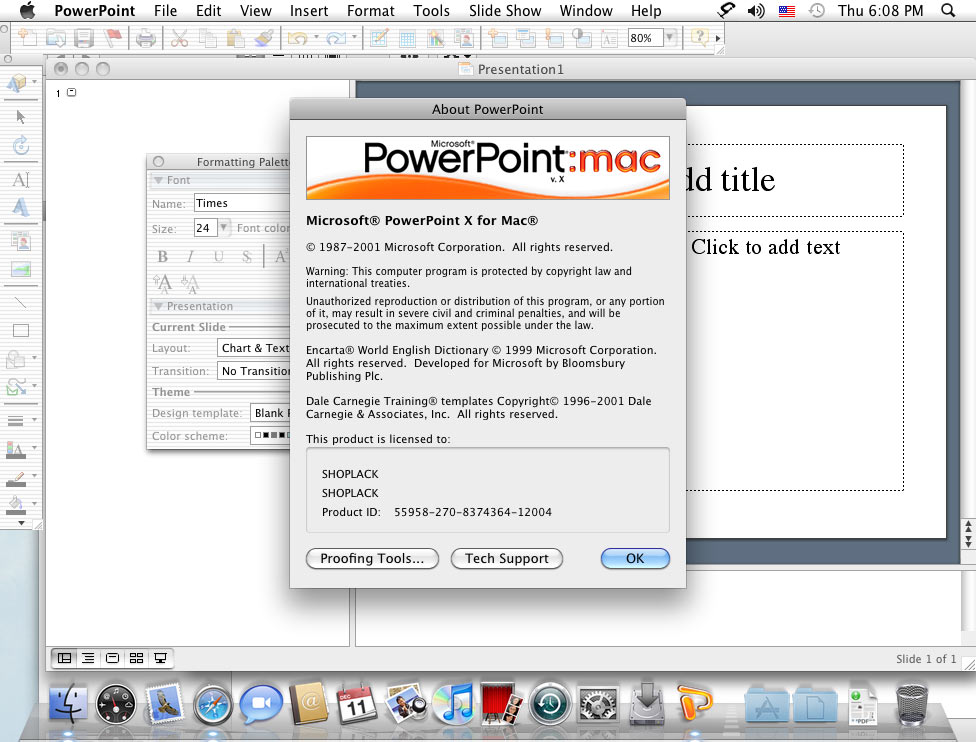The image size is (976, 742).
Task: Click the Print icon in the toolbar
Action: click(146, 38)
